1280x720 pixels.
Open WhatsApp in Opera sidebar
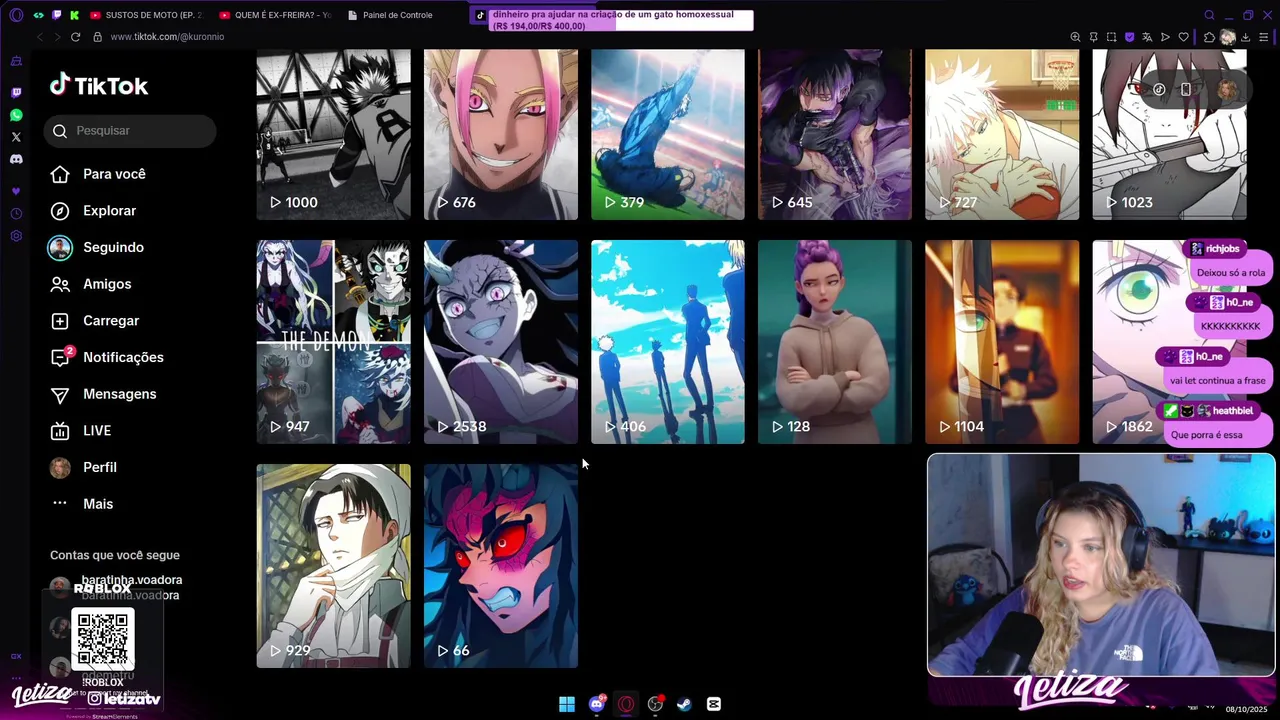pyautogui.click(x=16, y=115)
